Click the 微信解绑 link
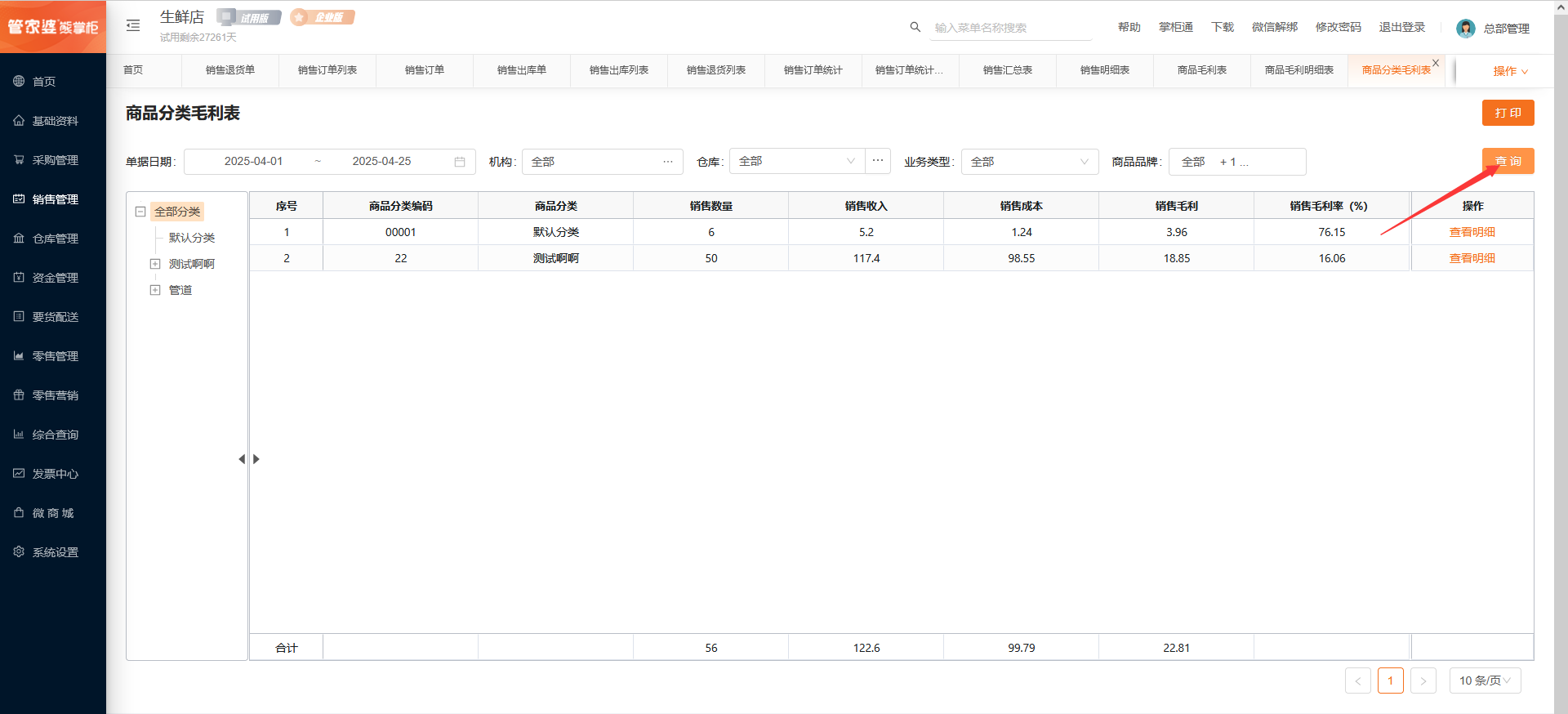Image resolution: width=1568 pixels, height=714 pixels. pyautogui.click(x=1275, y=27)
